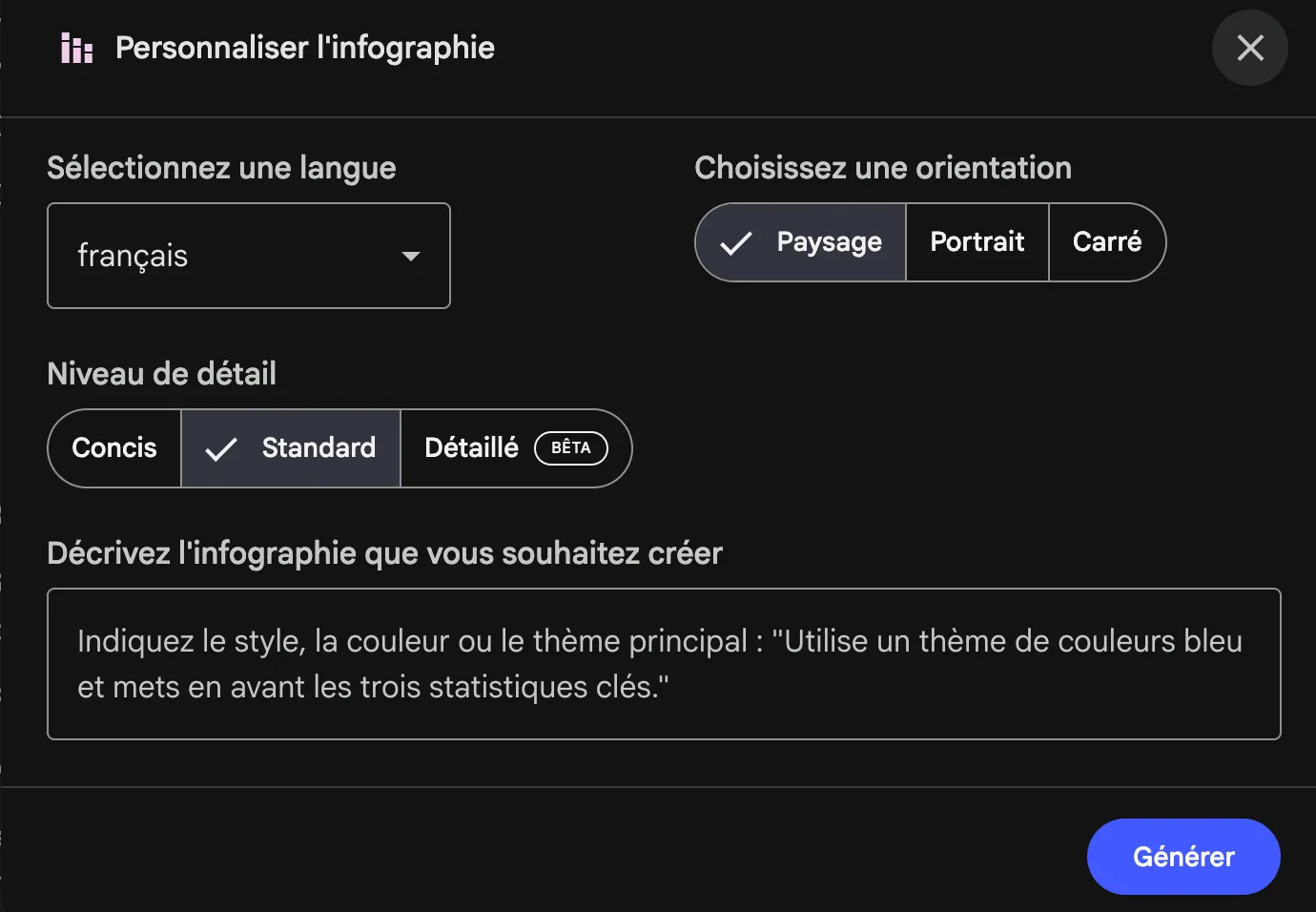
Task: Click the BÊTA badge next to Détaillé
Action: coord(571,448)
